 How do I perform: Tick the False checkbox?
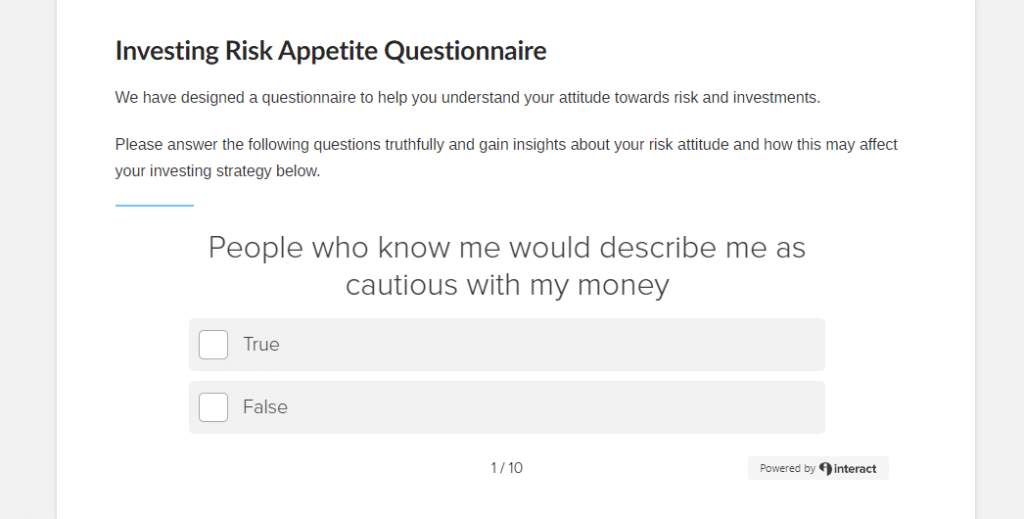[x=214, y=407]
